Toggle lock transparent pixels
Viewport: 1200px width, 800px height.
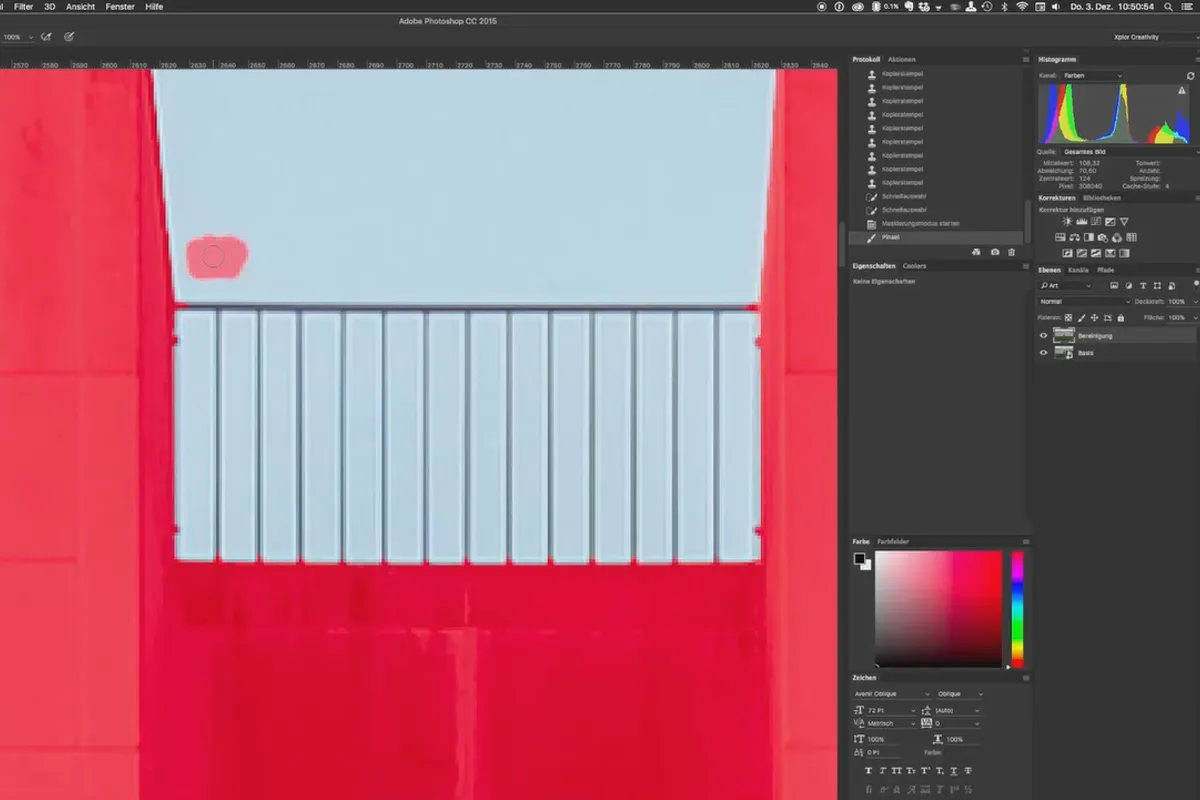click(x=1070, y=317)
